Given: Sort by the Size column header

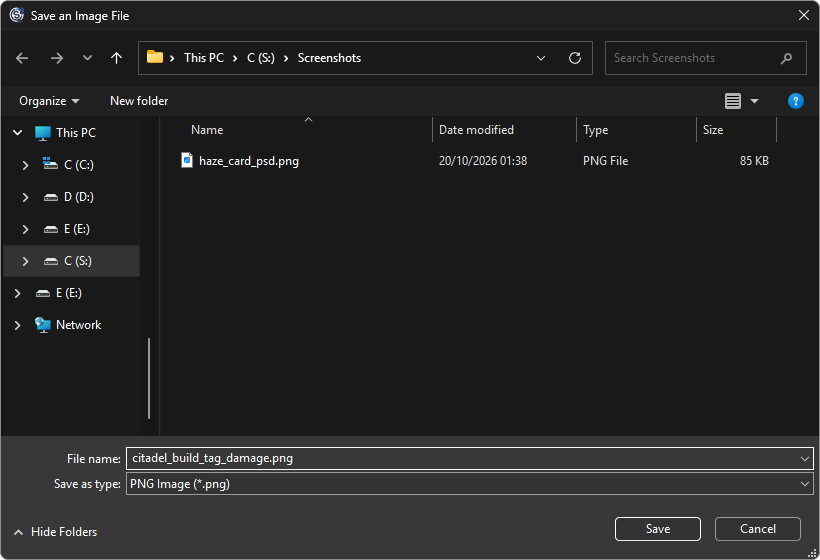Looking at the screenshot, I should (x=713, y=130).
